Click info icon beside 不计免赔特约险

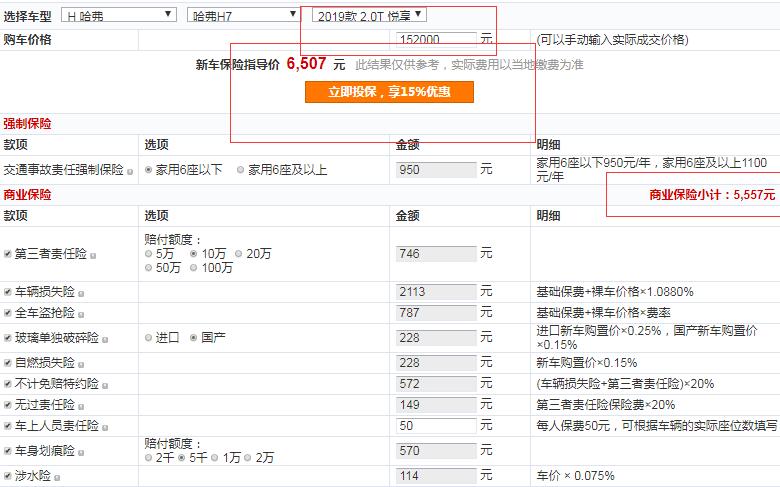[105, 386]
